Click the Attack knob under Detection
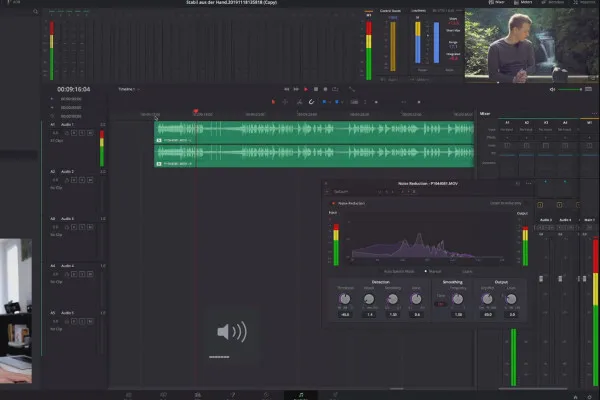Screen dimensions: 600x400 coord(369,299)
